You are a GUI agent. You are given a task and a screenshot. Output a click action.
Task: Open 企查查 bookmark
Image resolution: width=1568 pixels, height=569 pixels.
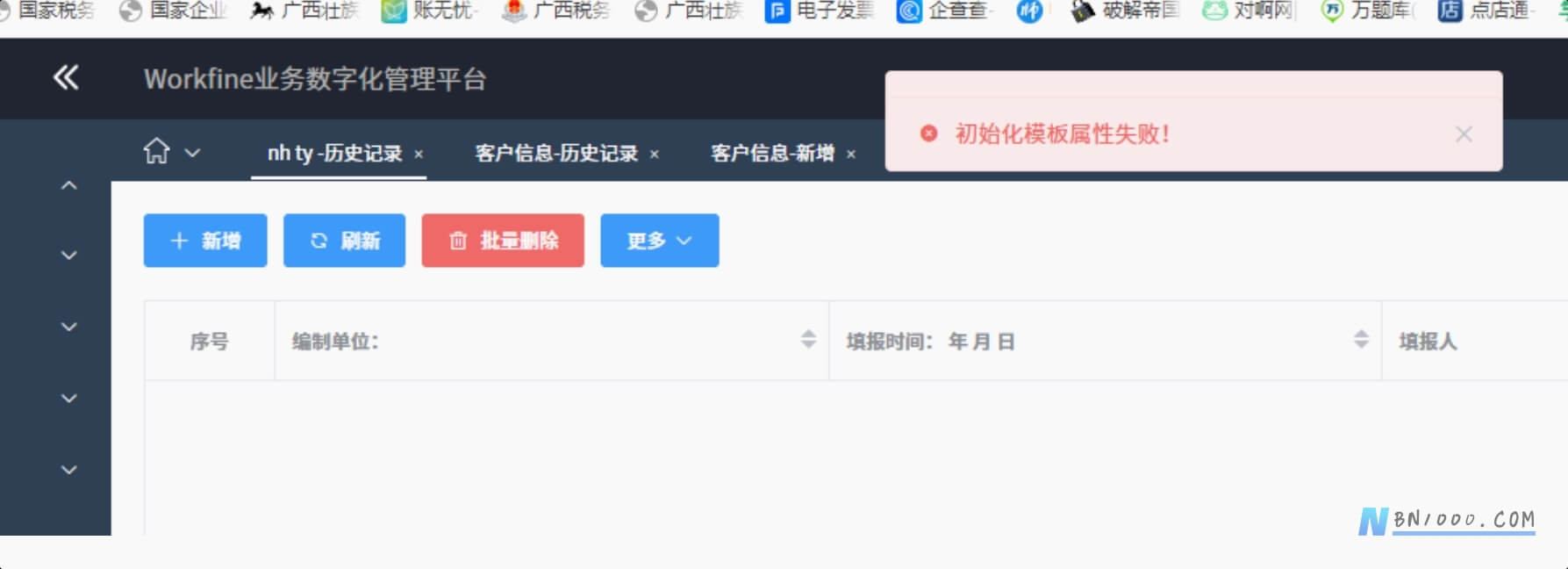pyautogui.click(x=944, y=11)
